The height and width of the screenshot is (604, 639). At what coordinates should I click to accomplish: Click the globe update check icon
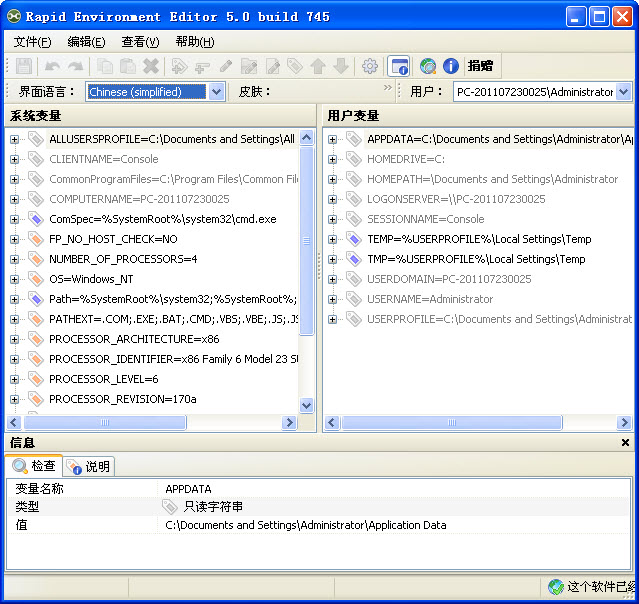[428, 66]
